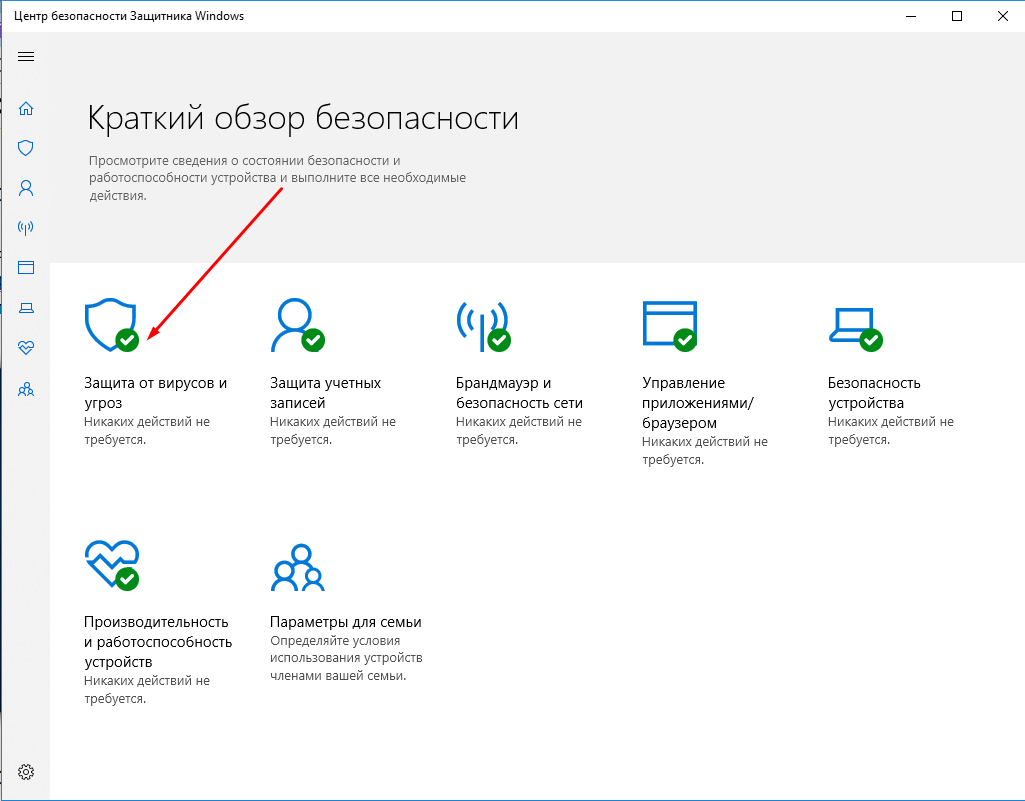
Task: Click status text under 'Безопасность устройства'
Action: (x=890, y=431)
